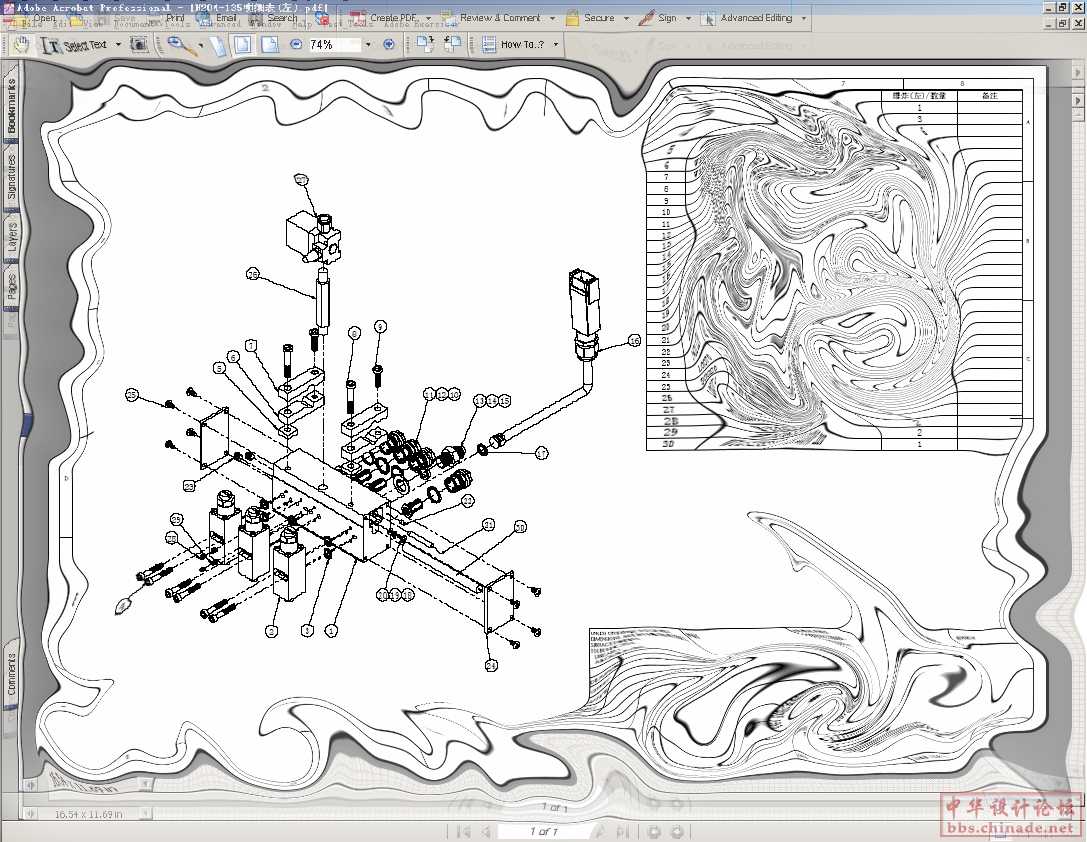Open the Select Text tool dropdown arrow
This screenshot has height=842, width=1087.
(118, 45)
